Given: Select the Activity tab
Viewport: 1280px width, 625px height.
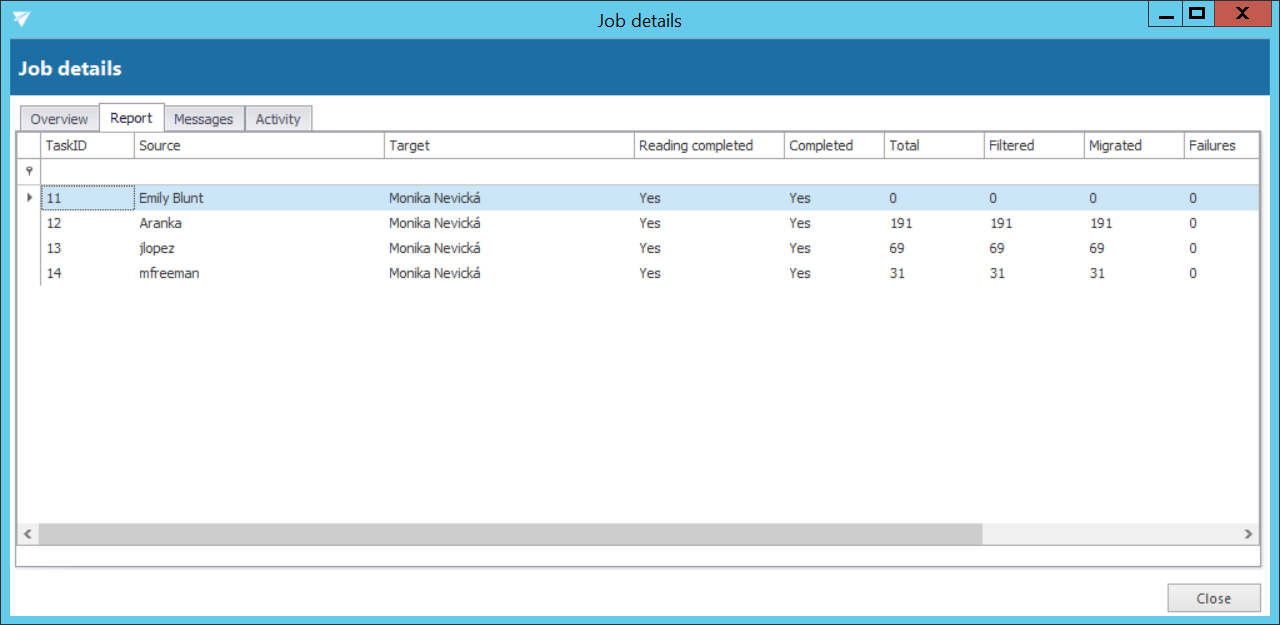Looking at the screenshot, I should 278,119.
